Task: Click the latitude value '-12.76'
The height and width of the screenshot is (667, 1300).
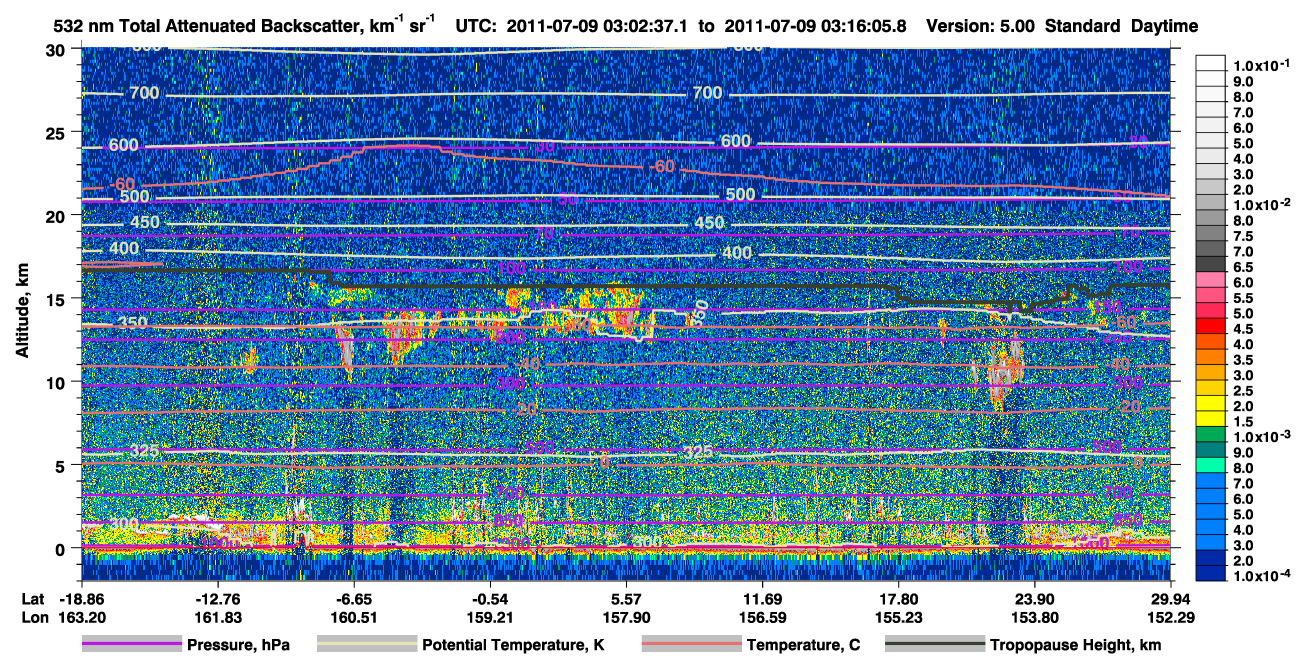Action: [x=216, y=599]
